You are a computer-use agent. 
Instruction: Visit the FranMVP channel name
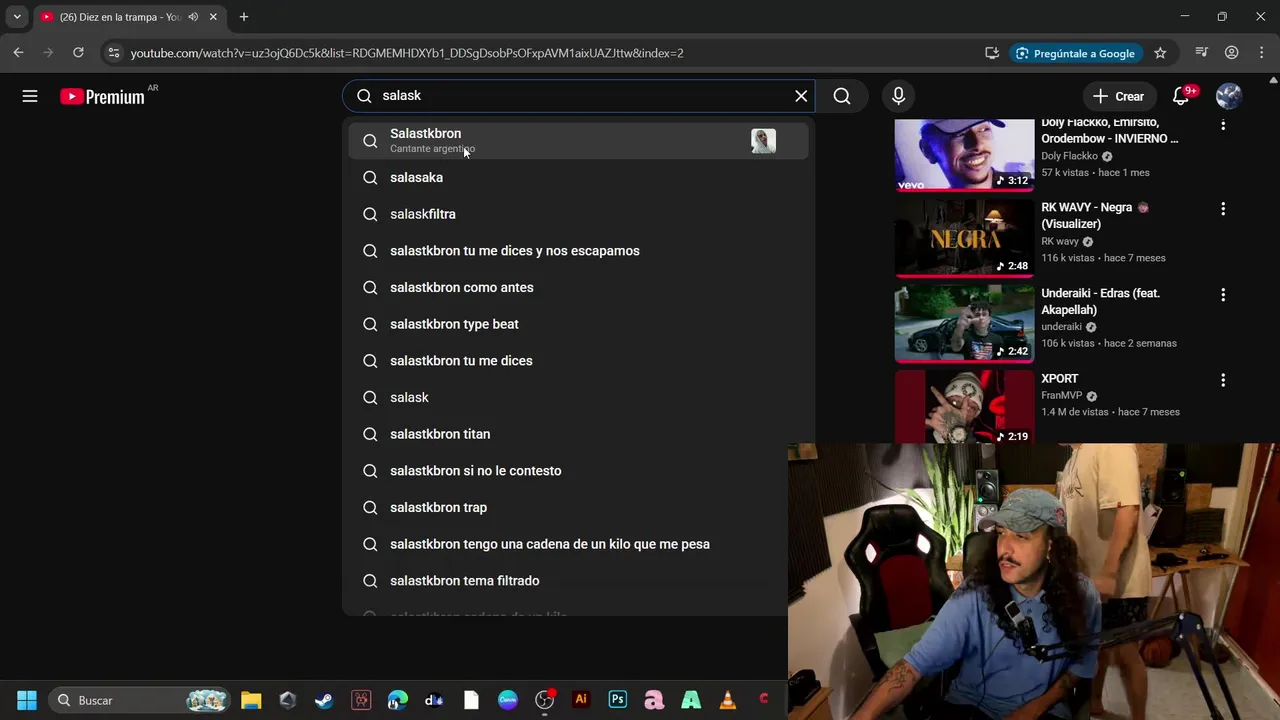tap(1061, 396)
